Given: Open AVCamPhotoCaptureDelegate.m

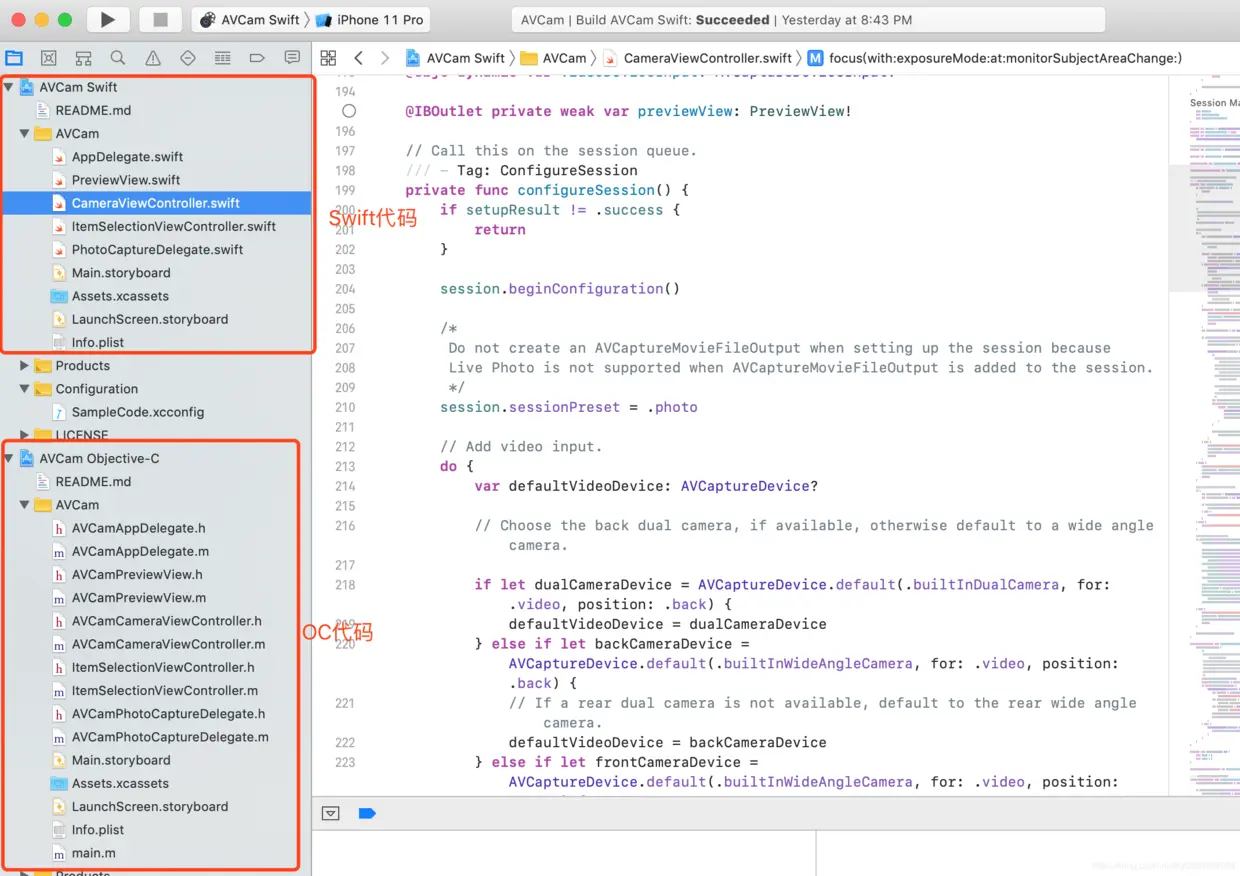Looking at the screenshot, I should point(170,737).
